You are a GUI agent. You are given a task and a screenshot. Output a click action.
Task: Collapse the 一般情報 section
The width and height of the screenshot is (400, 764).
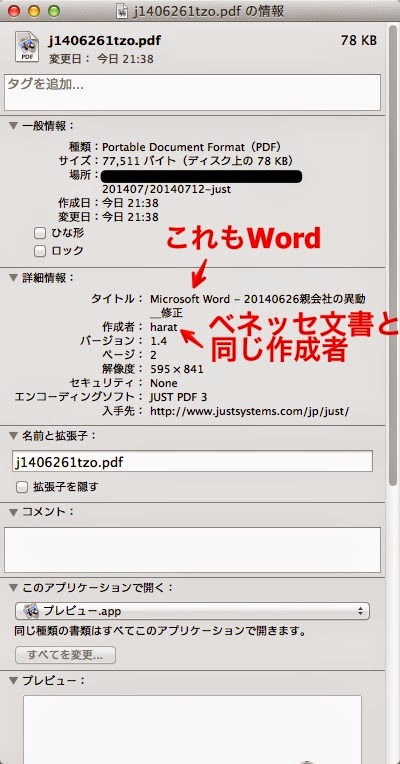click(x=13, y=126)
